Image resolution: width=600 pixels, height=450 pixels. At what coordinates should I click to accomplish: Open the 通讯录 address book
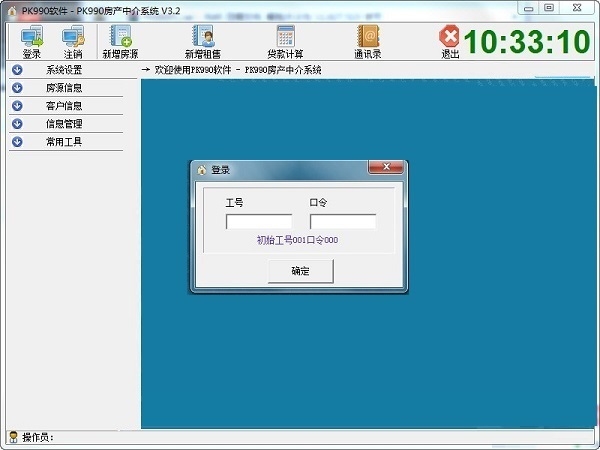[368, 42]
